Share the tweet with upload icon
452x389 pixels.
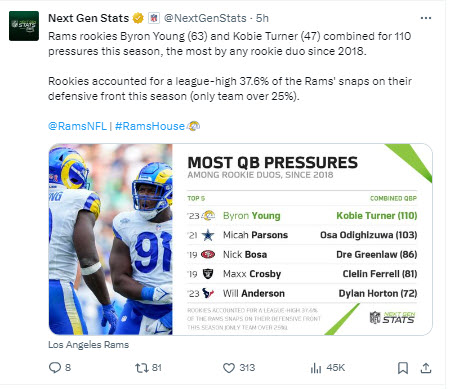(426, 368)
